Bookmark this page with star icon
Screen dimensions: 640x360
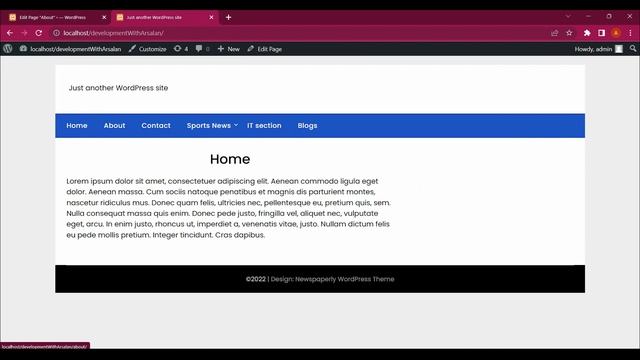[x=569, y=33]
